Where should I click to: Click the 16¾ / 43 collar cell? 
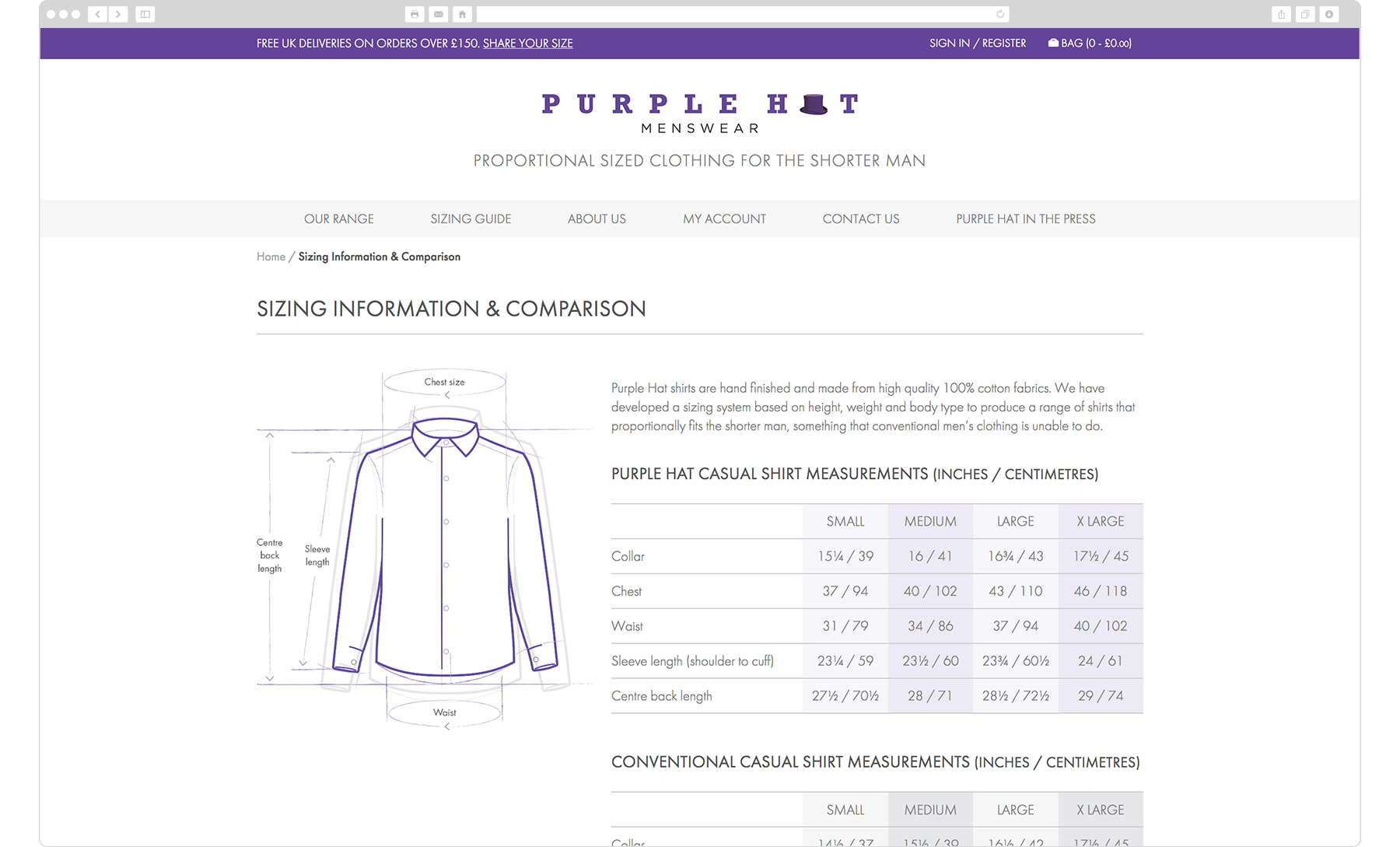pyautogui.click(x=1016, y=556)
